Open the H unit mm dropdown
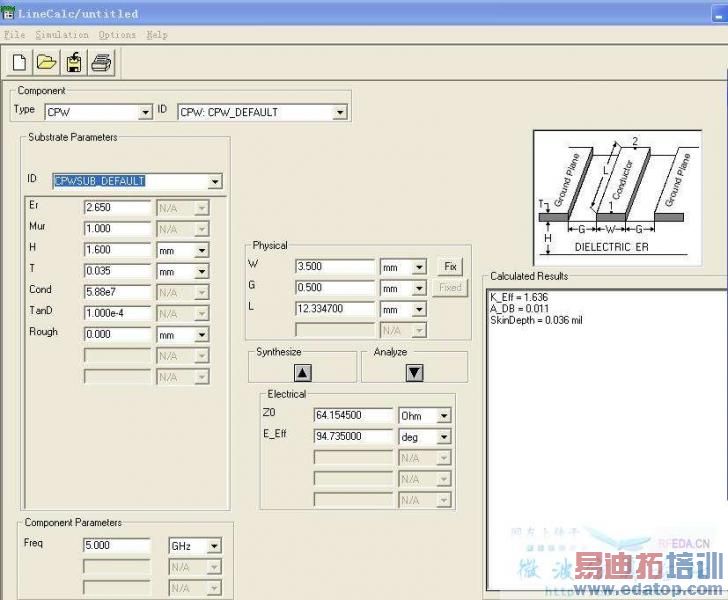The width and height of the screenshot is (728, 600). 202,251
